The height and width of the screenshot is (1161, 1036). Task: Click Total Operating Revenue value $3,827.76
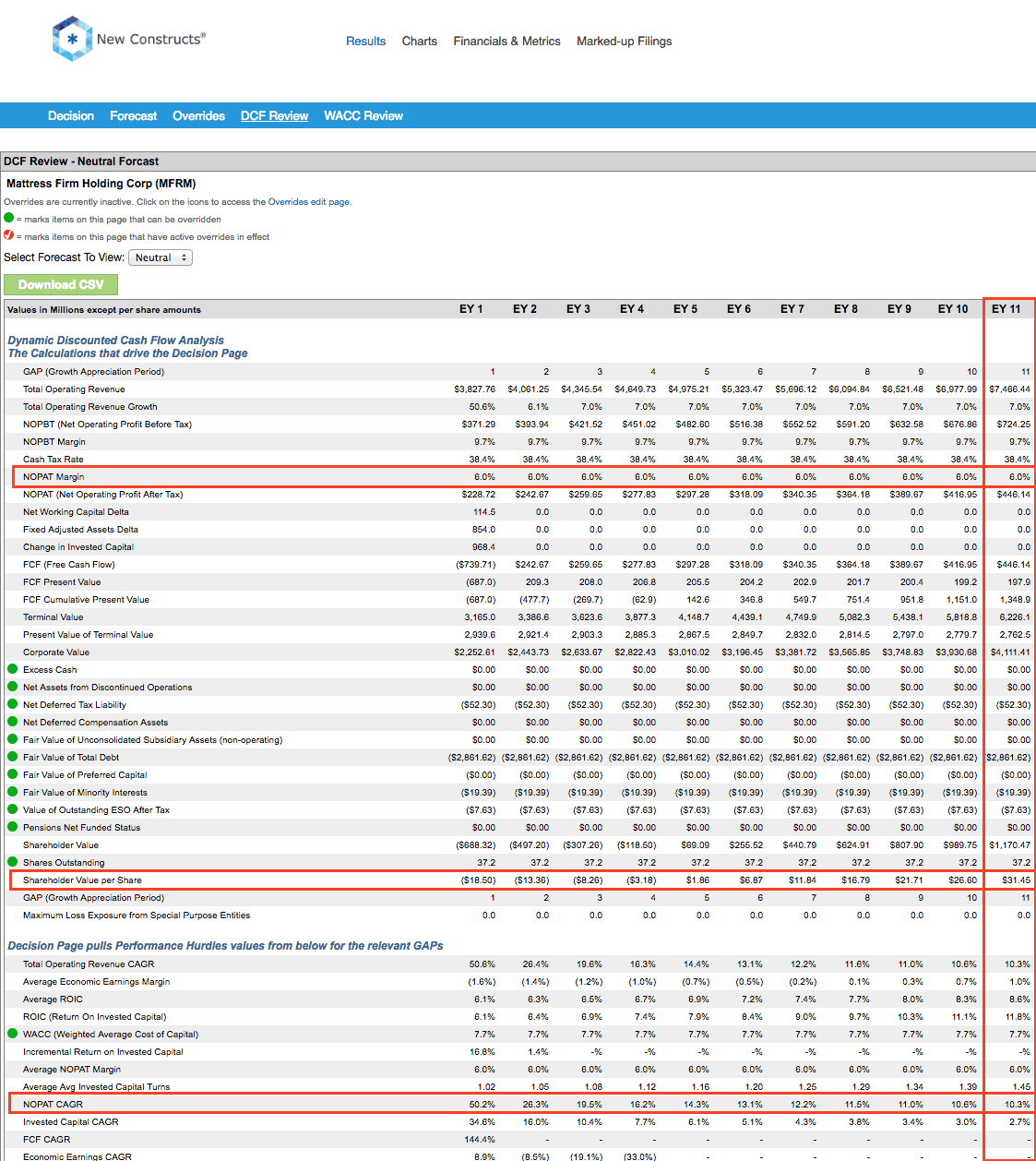[x=475, y=389]
